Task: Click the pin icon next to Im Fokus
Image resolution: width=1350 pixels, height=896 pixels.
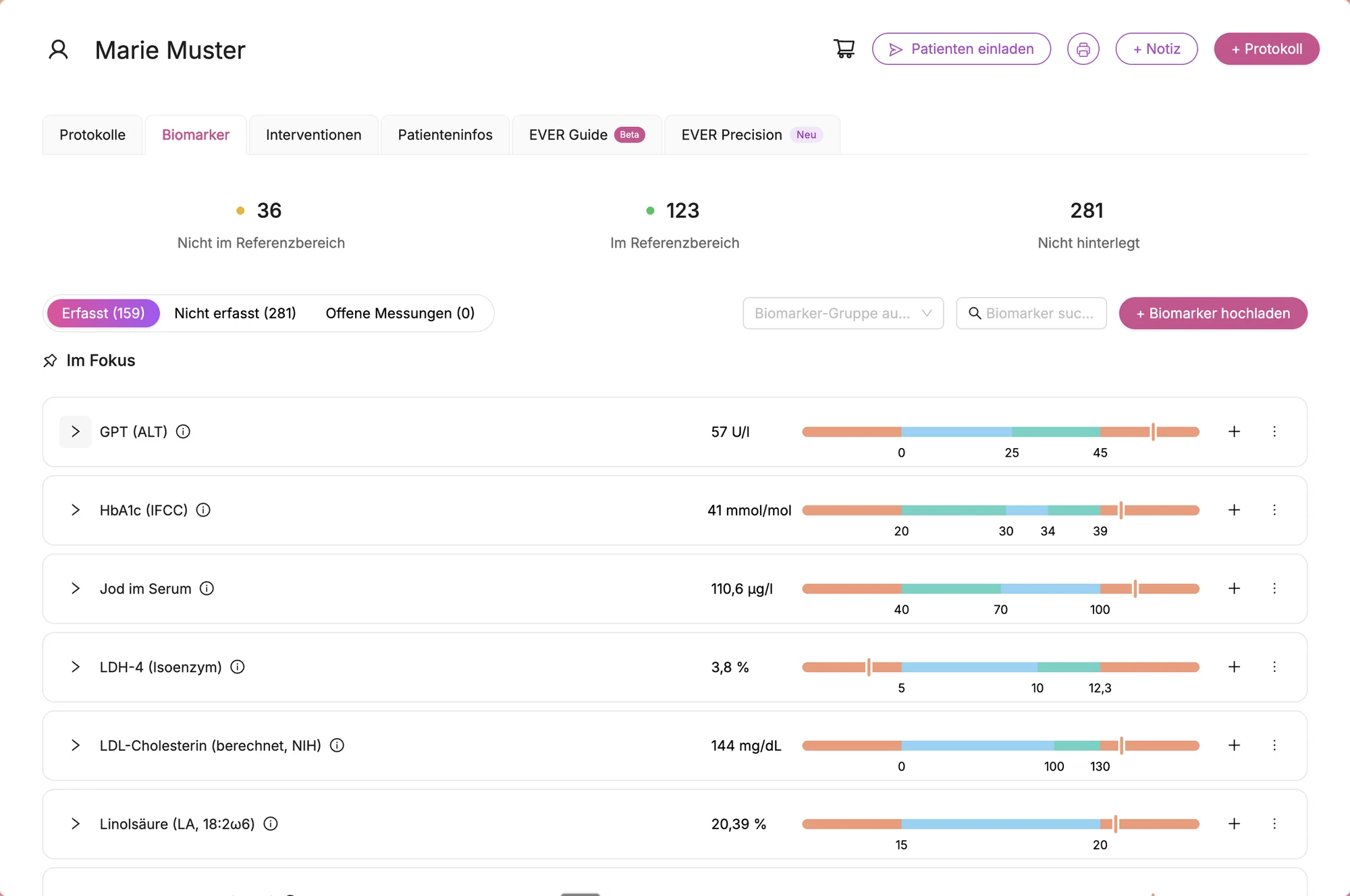Action: click(50, 360)
